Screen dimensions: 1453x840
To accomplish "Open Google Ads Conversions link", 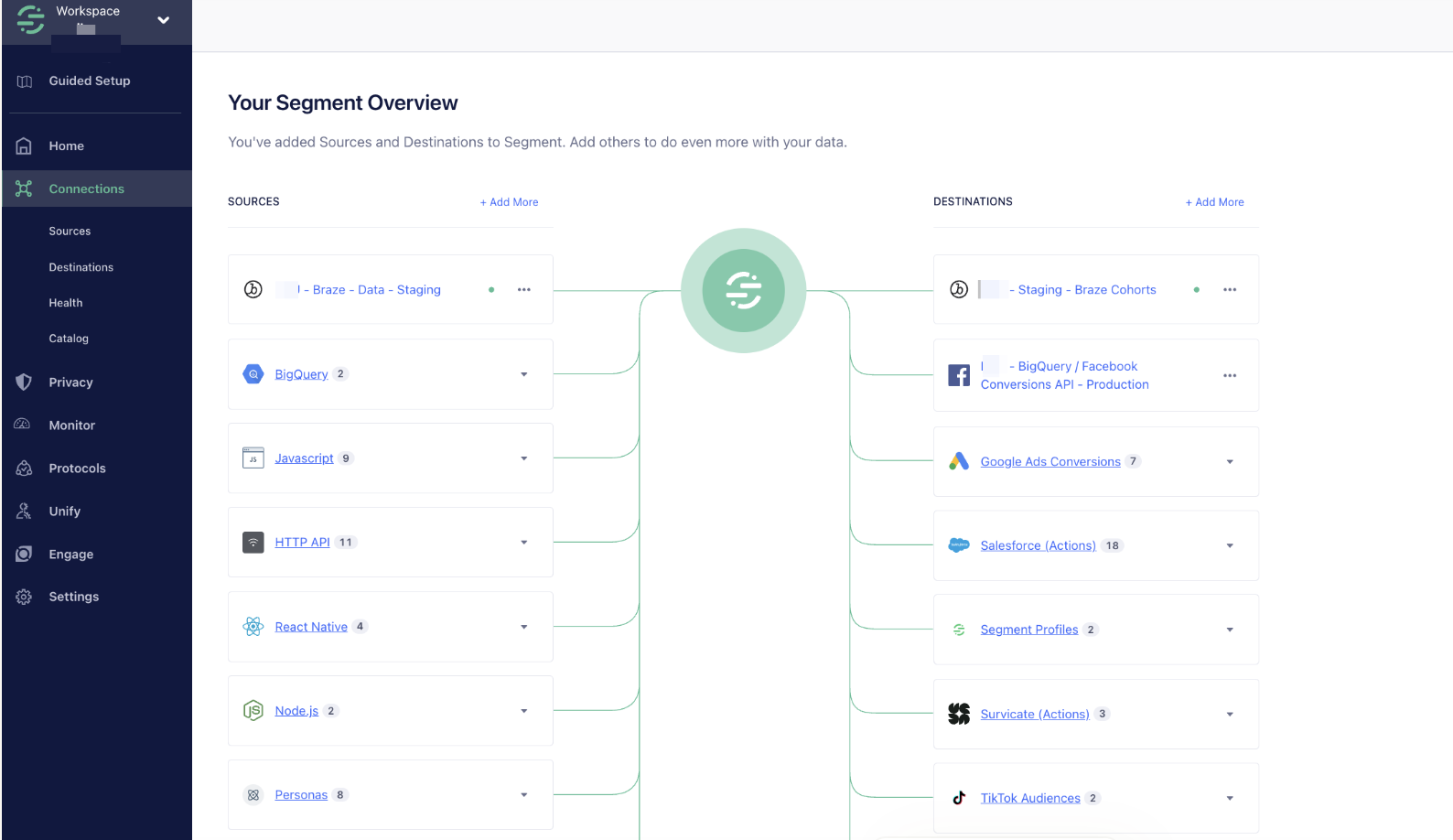I will [x=1050, y=462].
